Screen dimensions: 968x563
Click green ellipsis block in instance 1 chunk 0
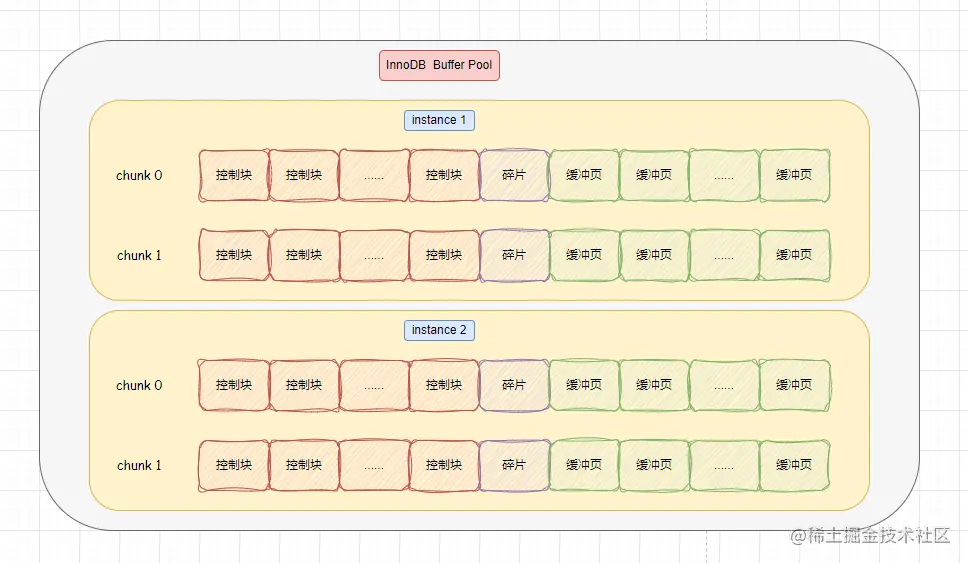pyautogui.click(x=724, y=175)
